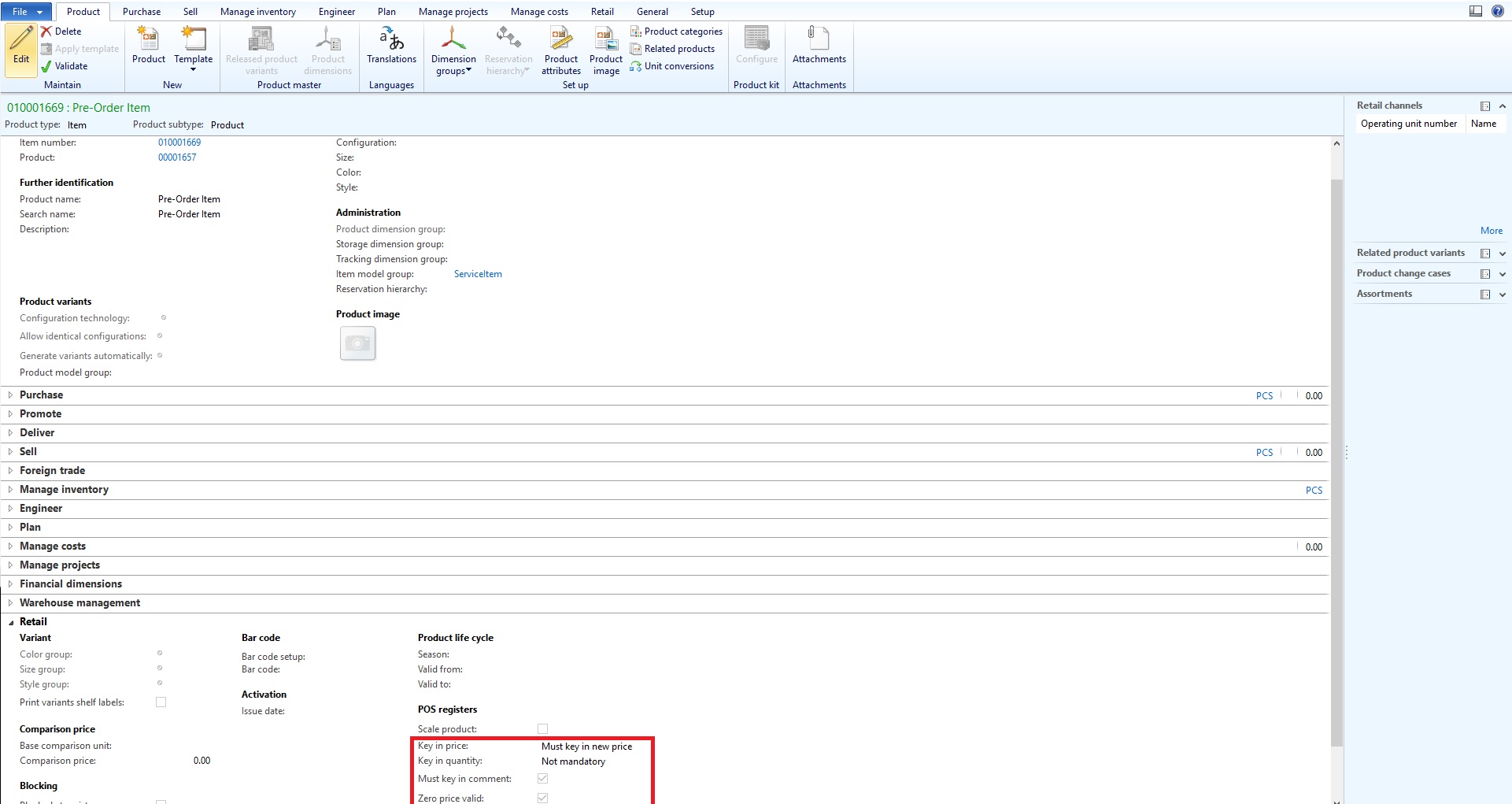Click More in Retail channels pane
Screen dimensions: 1512x804
pos(1492,231)
